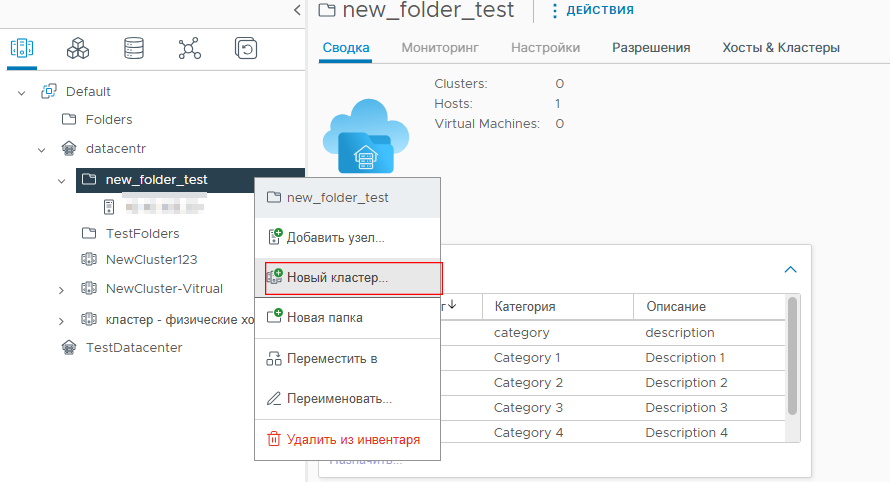The image size is (890, 482).
Task: Open VMs and Templates view icon
Action: [78, 48]
